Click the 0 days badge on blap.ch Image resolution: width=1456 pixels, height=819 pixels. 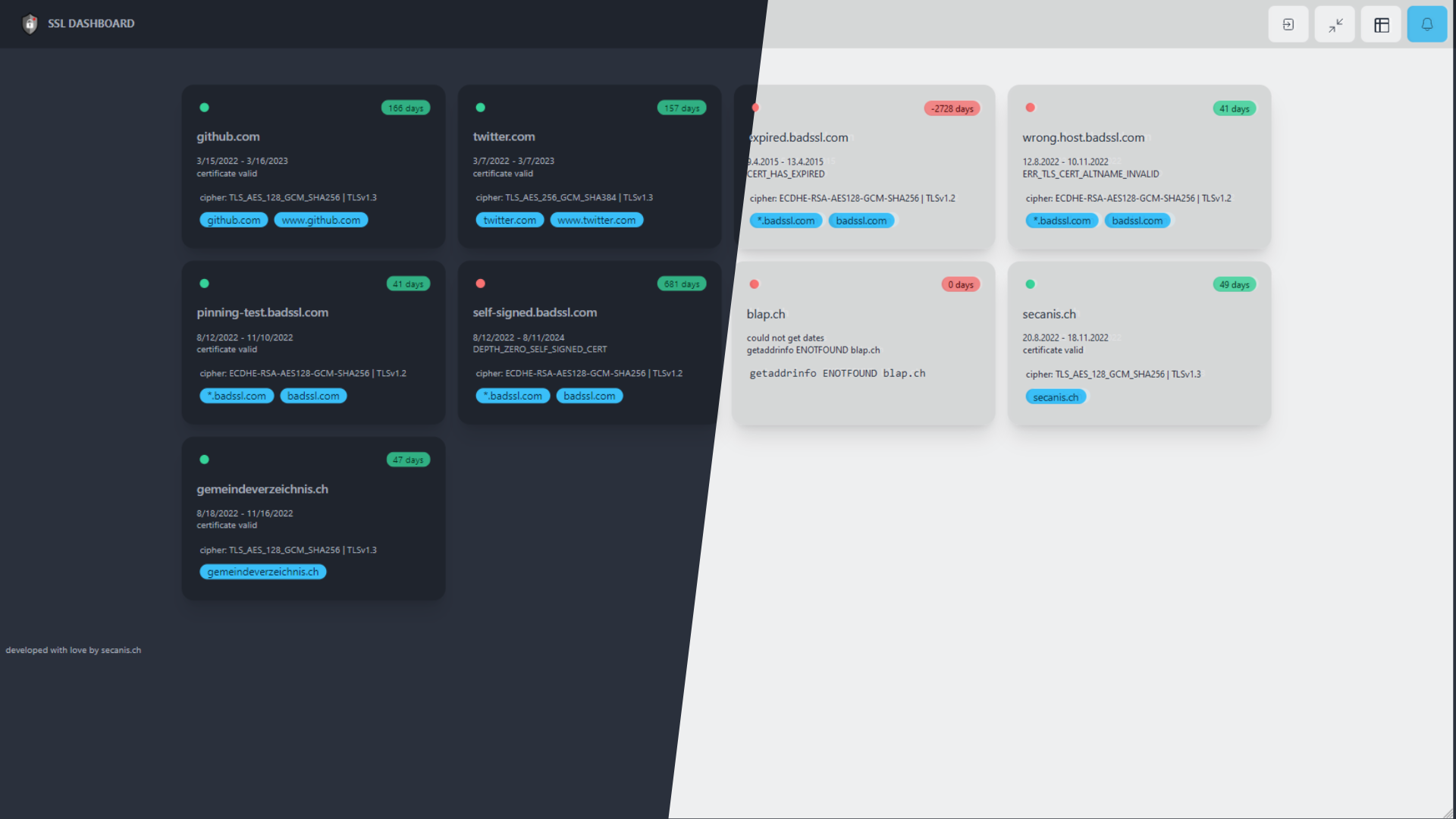point(960,284)
